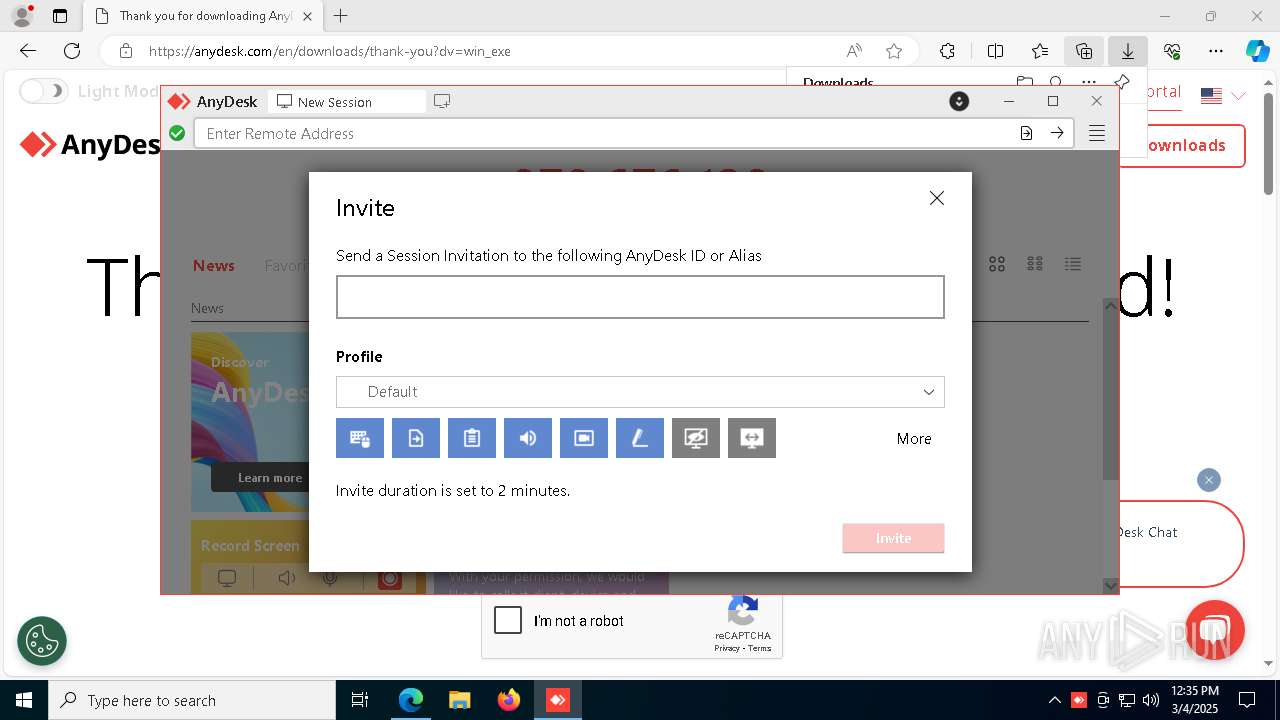Go back in Edge browser
The width and height of the screenshot is (1280, 720).
pyautogui.click(x=28, y=51)
